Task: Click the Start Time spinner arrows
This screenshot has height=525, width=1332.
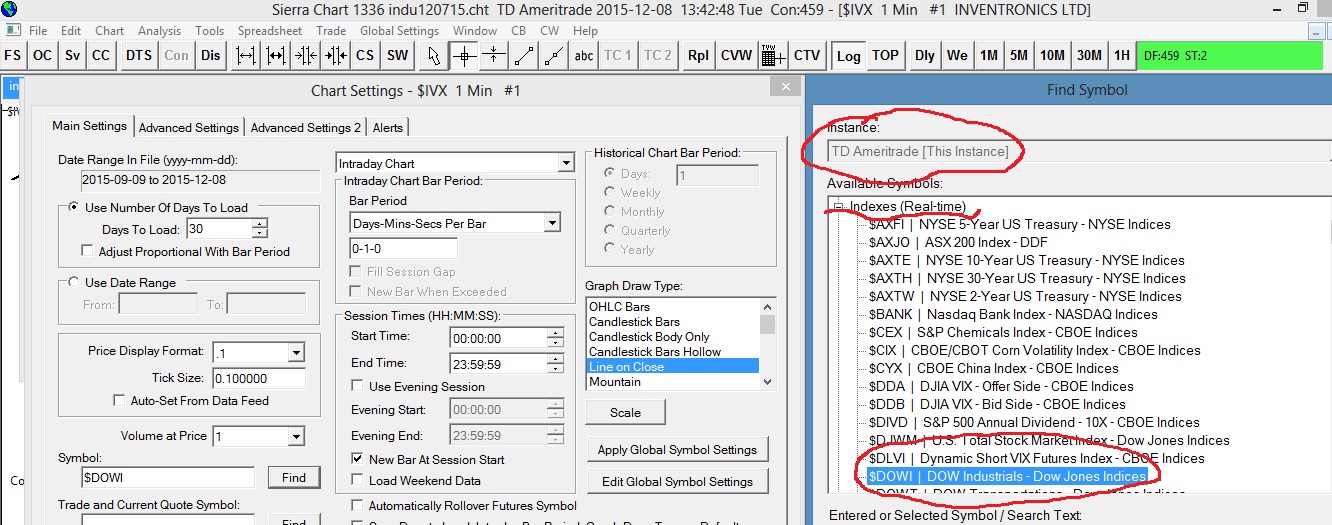Action: coord(555,338)
